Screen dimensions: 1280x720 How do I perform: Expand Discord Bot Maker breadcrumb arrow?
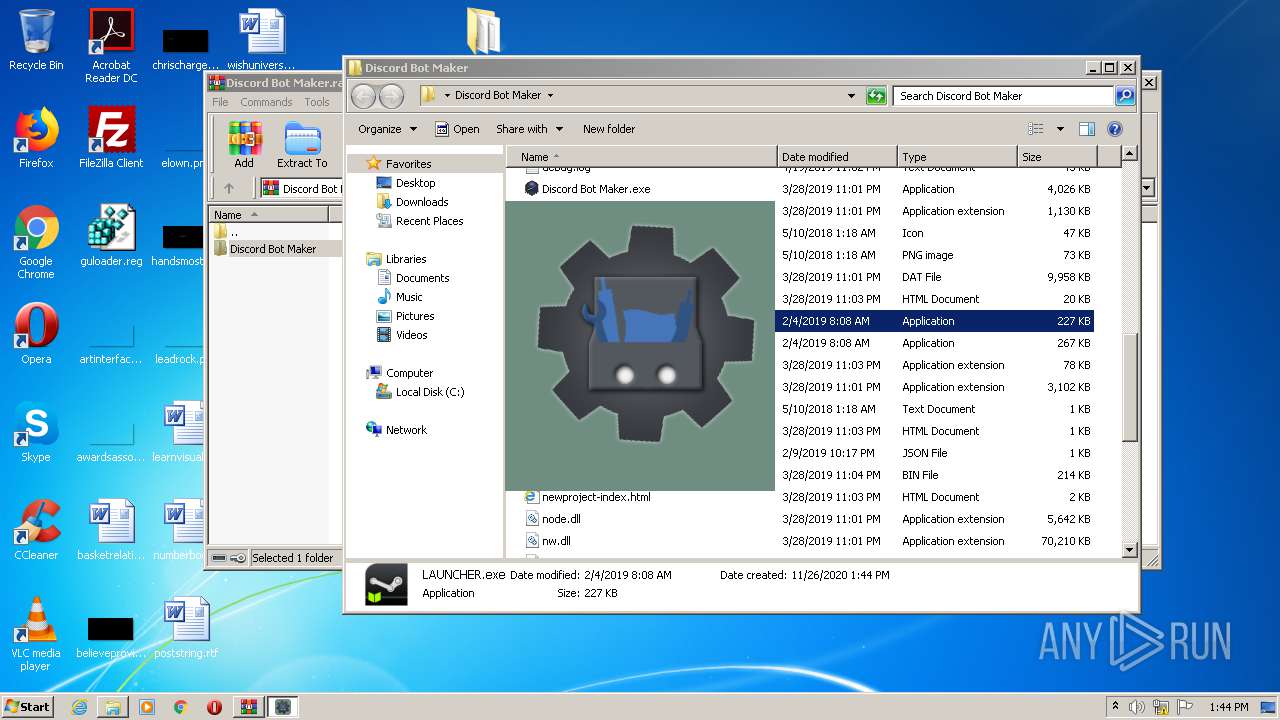(550, 96)
